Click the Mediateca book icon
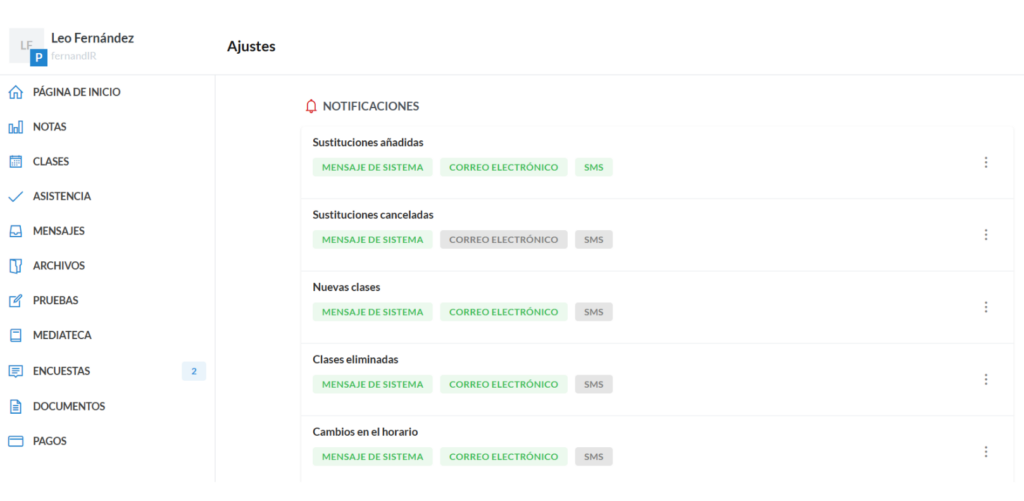This screenshot has height=501, width=1024. click(15, 335)
